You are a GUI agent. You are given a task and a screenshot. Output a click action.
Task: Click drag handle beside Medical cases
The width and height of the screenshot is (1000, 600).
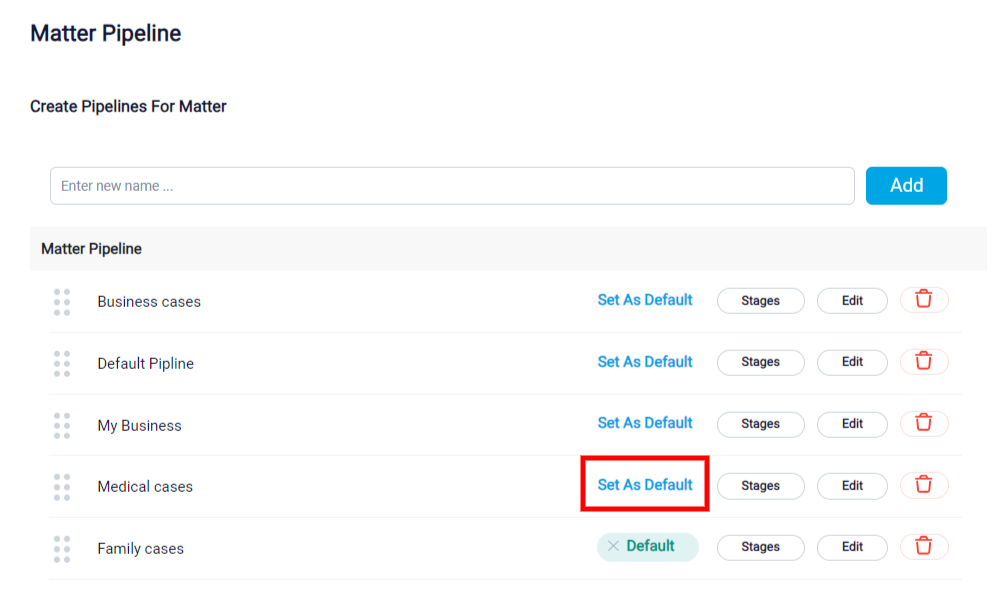pos(62,487)
